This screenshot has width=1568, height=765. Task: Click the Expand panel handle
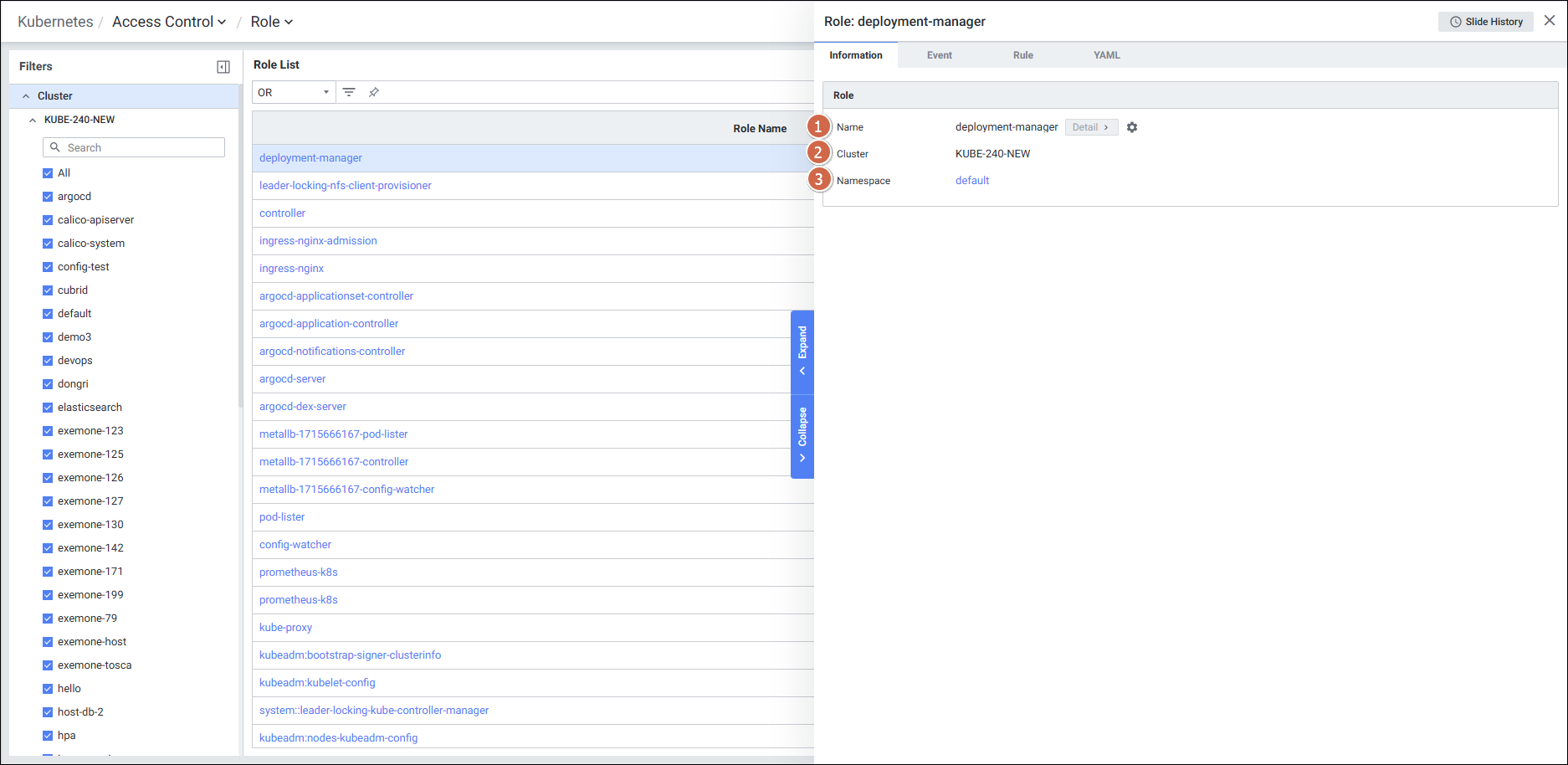pos(802,351)
